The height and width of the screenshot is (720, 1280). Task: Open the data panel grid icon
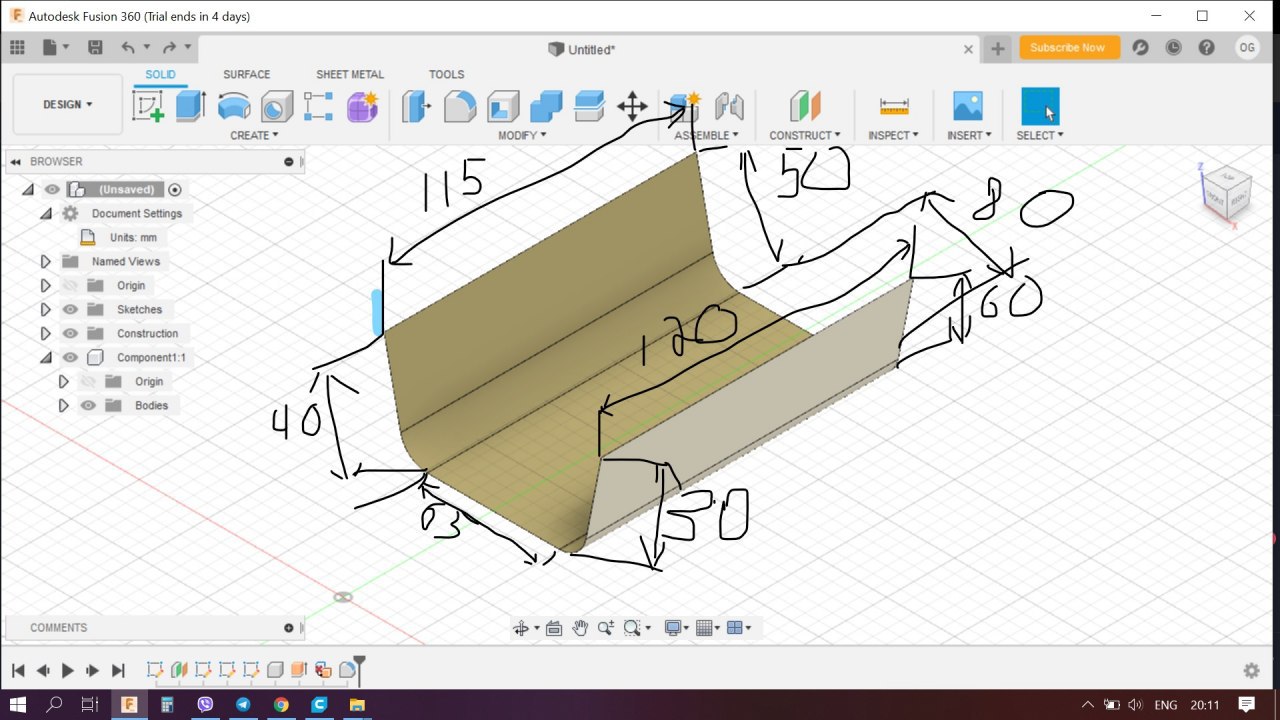tap(17, 47)
